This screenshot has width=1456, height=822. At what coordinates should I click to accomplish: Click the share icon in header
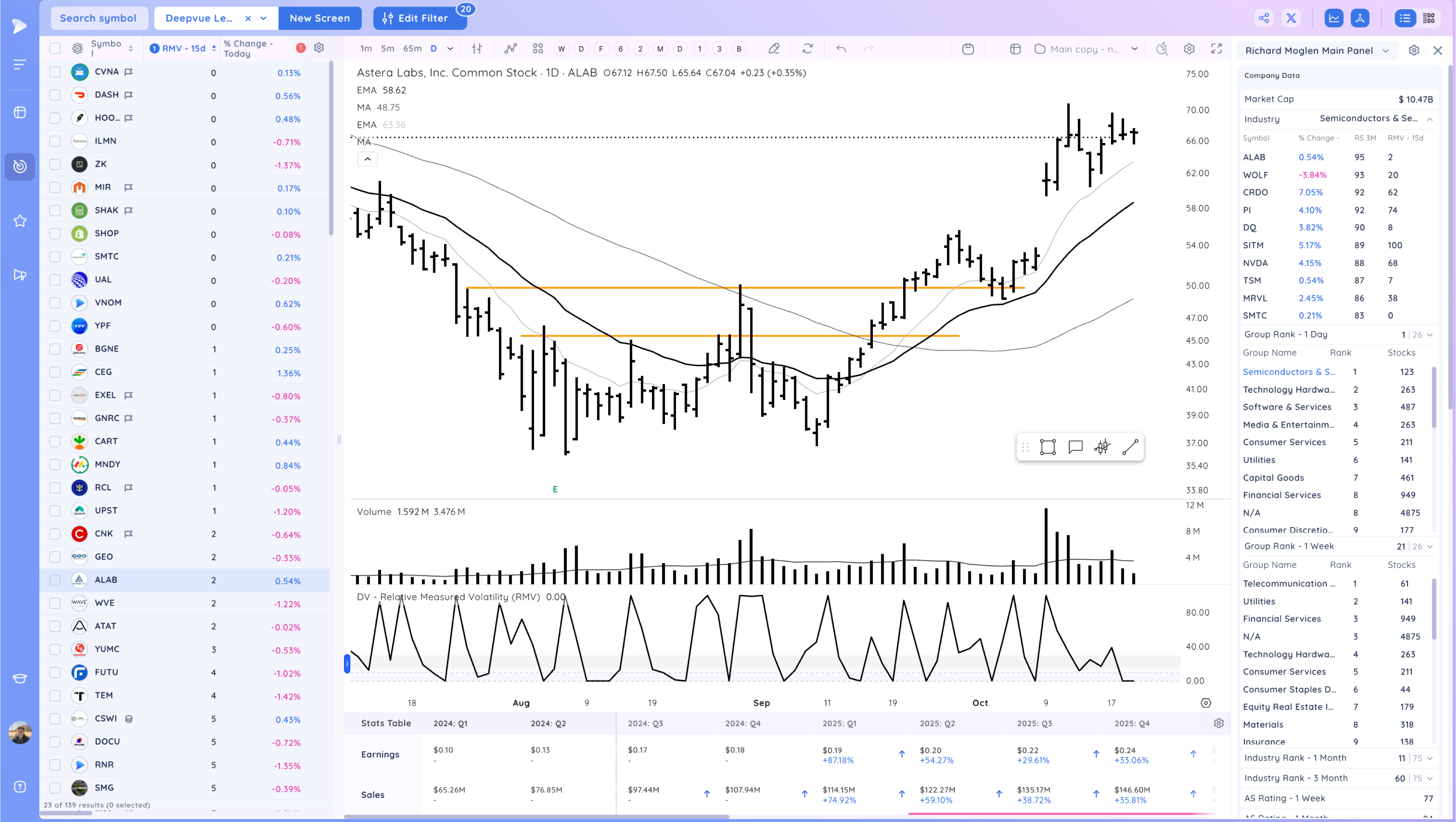(x=1264, y=18)
